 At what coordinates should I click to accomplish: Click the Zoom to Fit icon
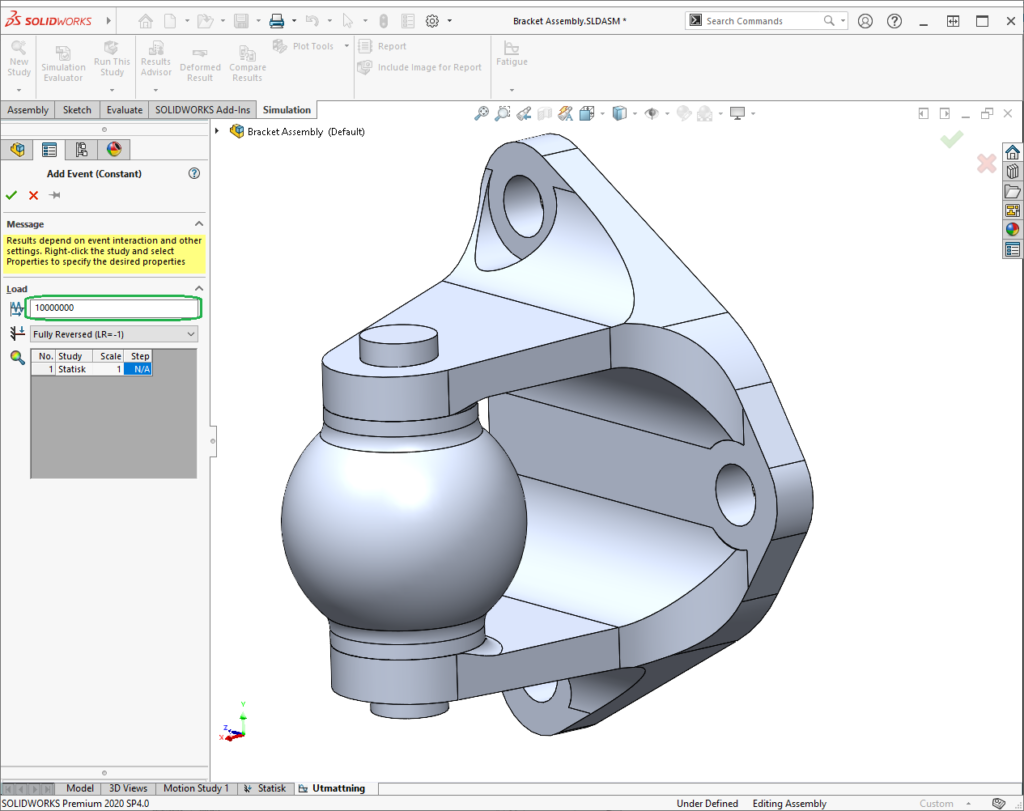pyautogui.click(x=481, y=114)
